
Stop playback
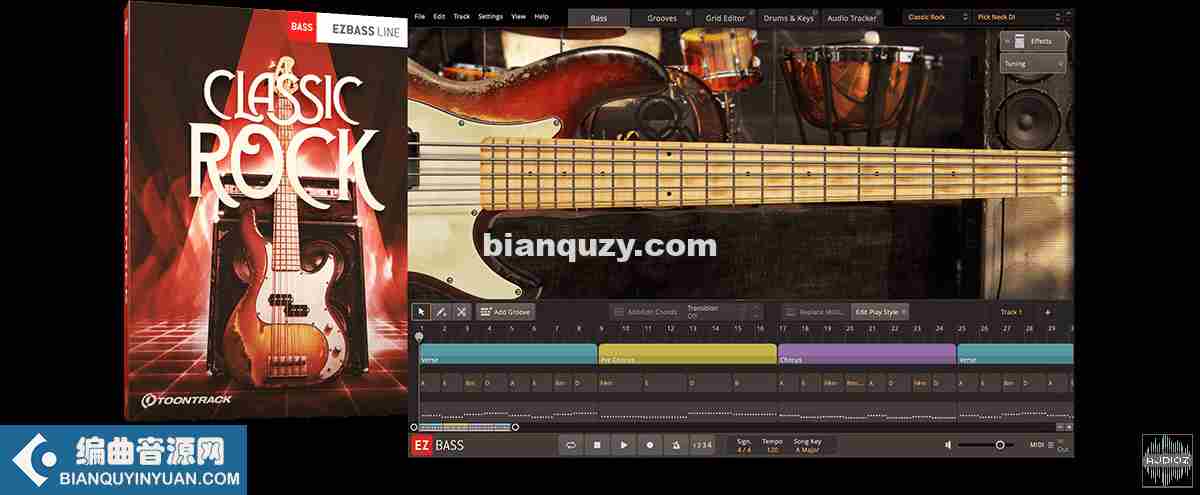597,445
